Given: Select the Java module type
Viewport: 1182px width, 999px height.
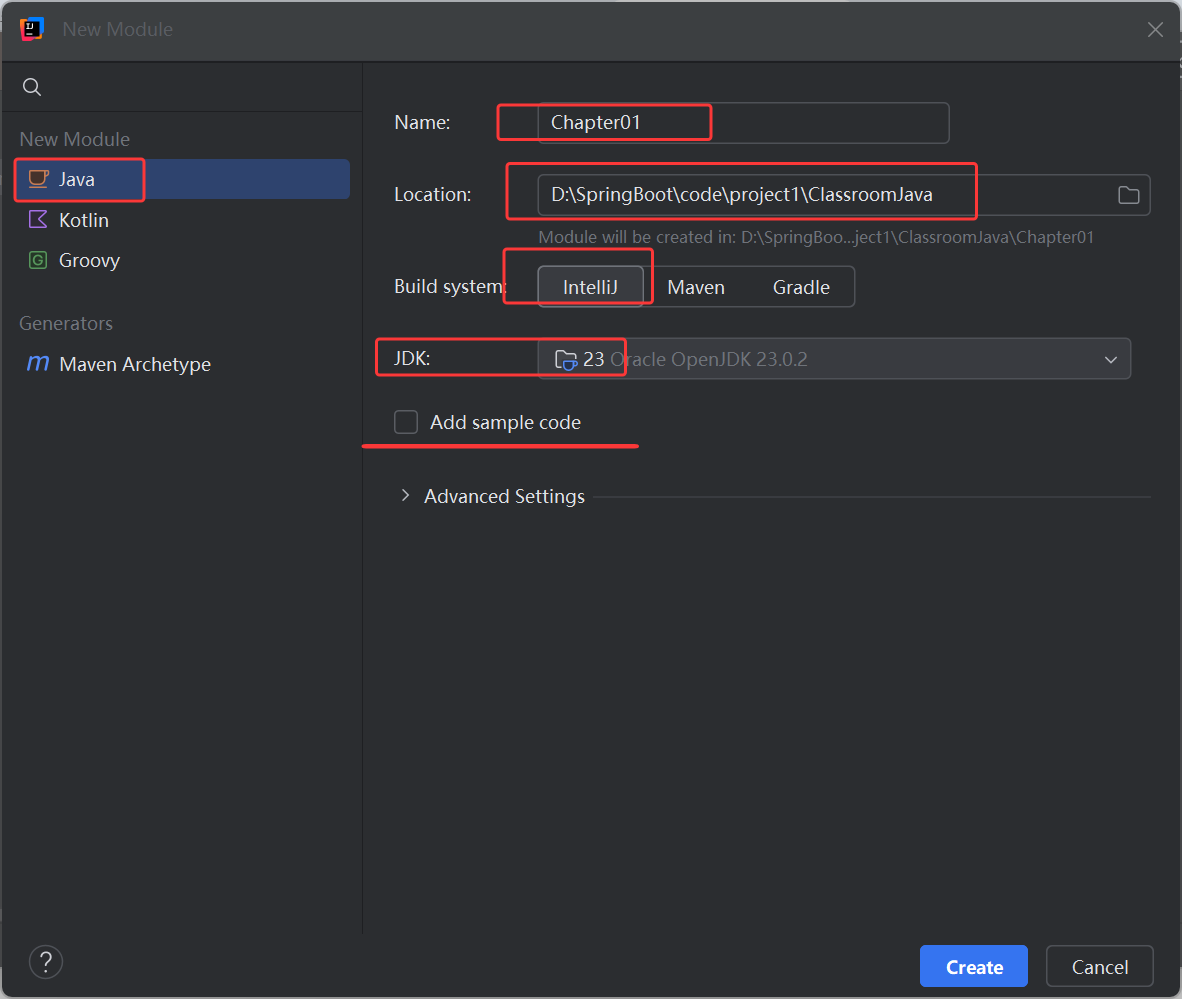Looking at the screenshot, I should pos(182,179).
